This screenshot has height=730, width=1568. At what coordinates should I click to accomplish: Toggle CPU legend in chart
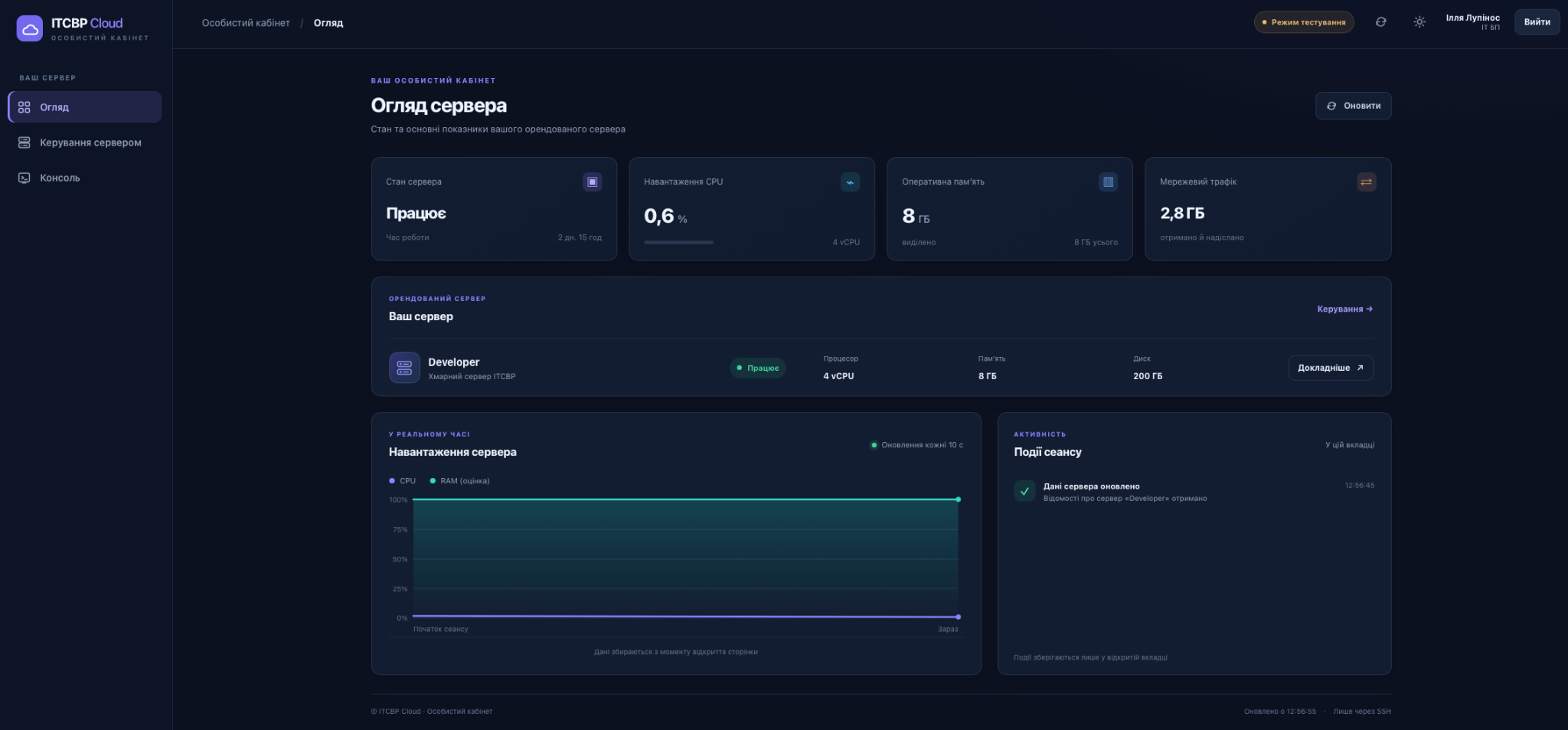(x=402, y=481)
